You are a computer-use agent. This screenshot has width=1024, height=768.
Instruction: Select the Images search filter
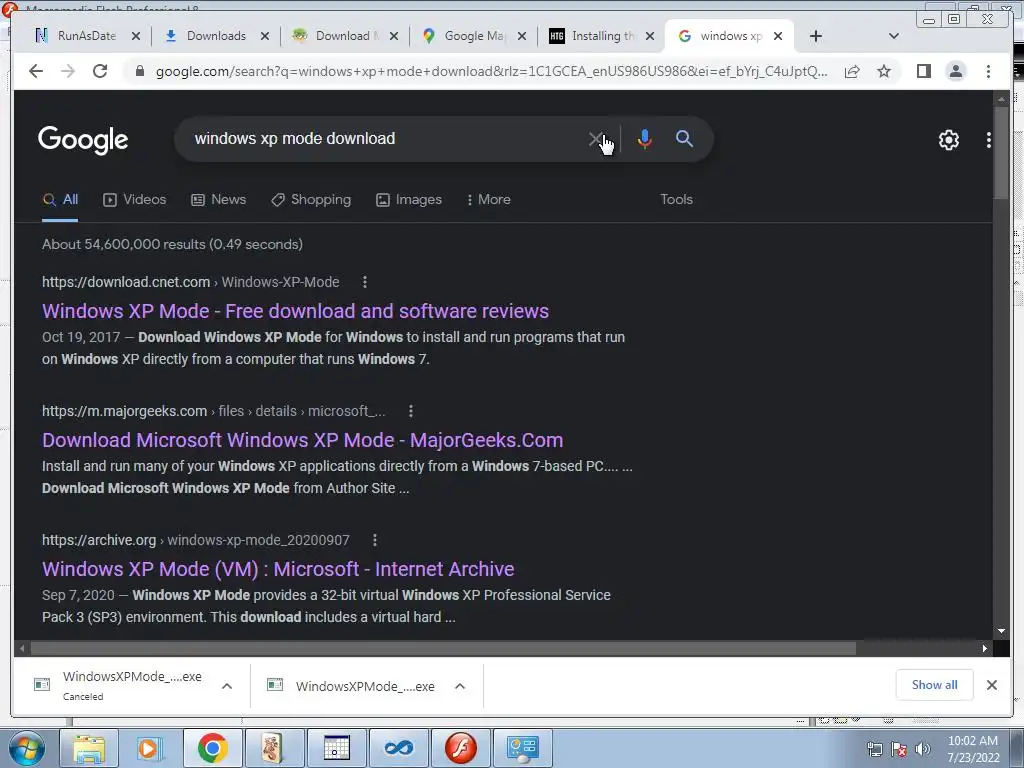[409, 200]
